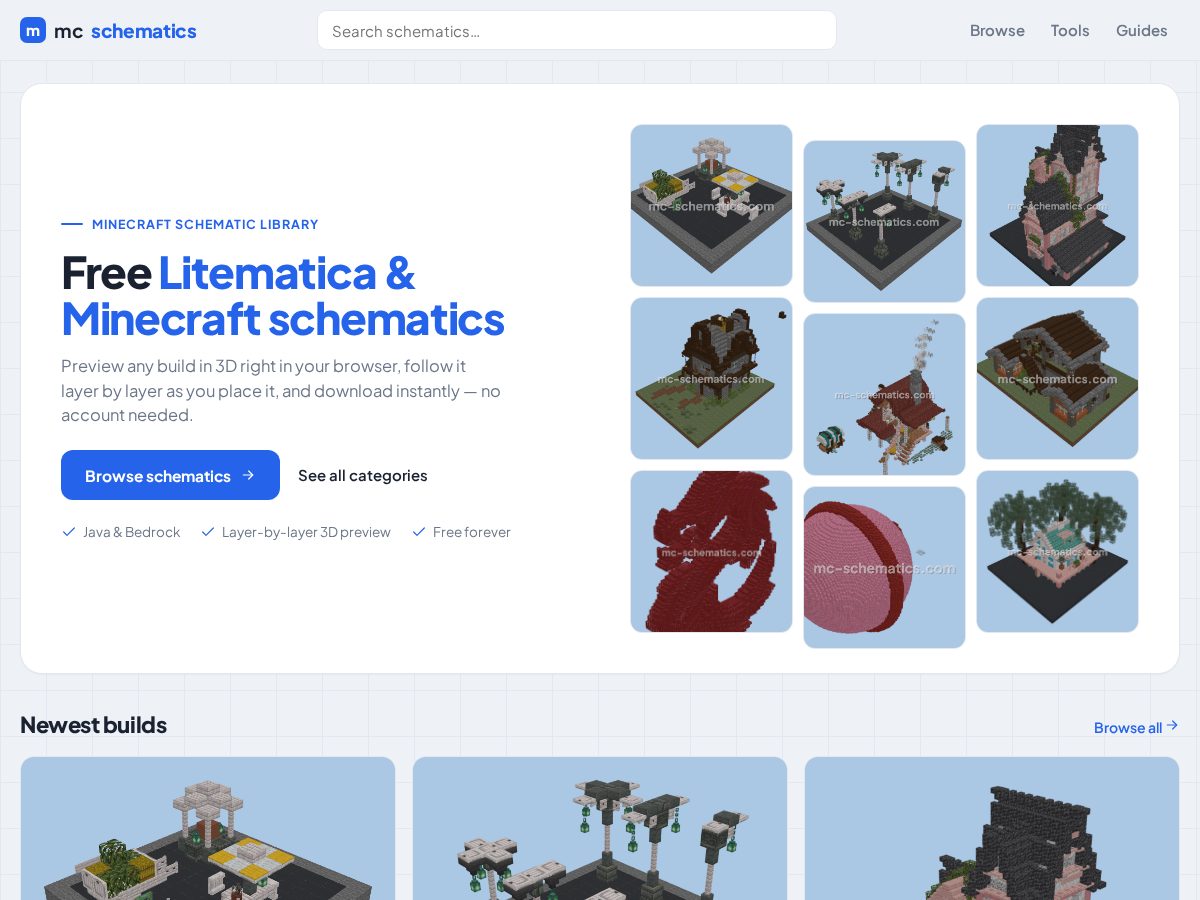Click the arrow icon in Browse schematics button
Image resolution: width=1200 pixels, height=900 pixels.
(248, 475)
